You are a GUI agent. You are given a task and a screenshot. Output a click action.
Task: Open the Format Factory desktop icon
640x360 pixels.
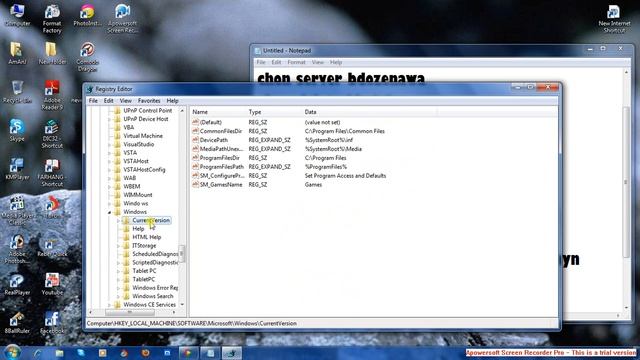pos(52,18)
